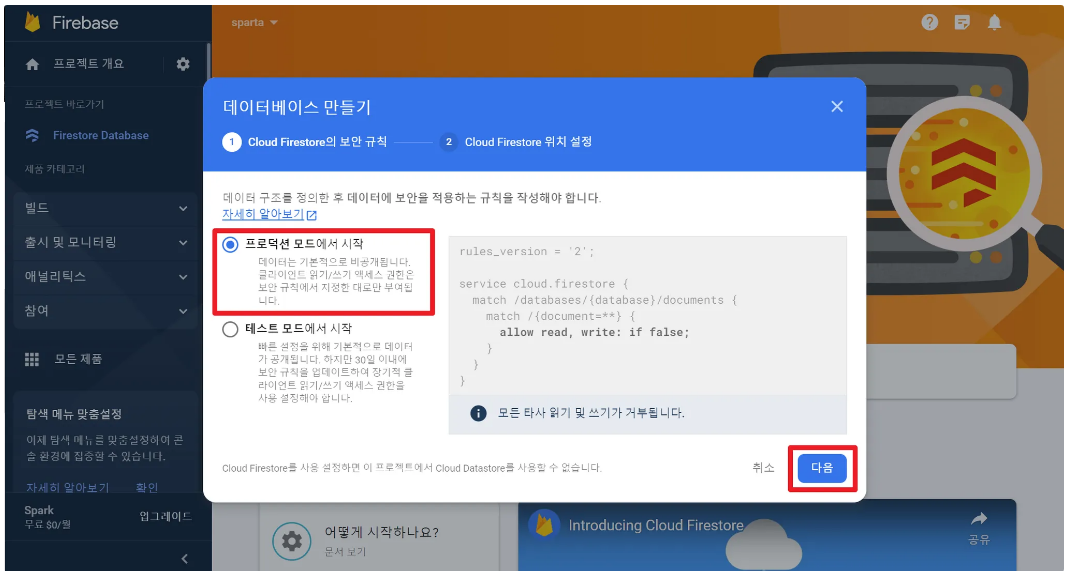
Task: Click the Firestore Database sidebar icon
Action: (x=32, y=135)
